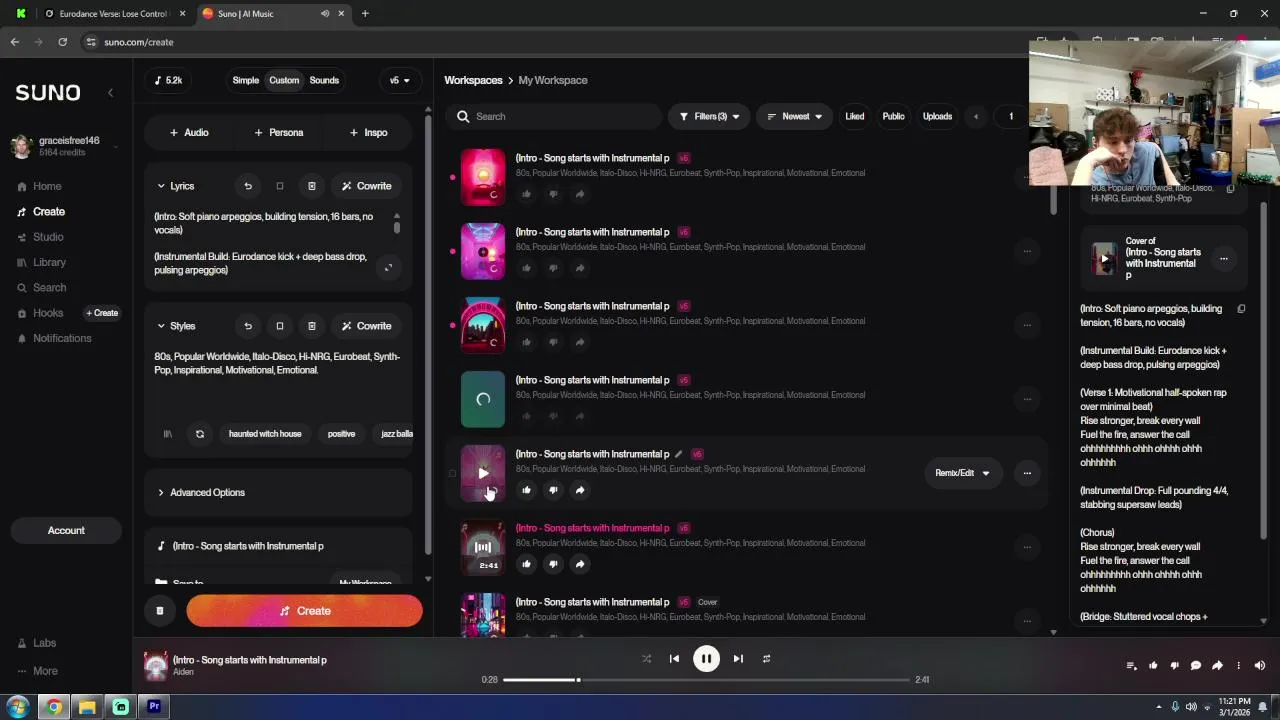Clear the Styles section with trash icon

(x=311, y=326)
